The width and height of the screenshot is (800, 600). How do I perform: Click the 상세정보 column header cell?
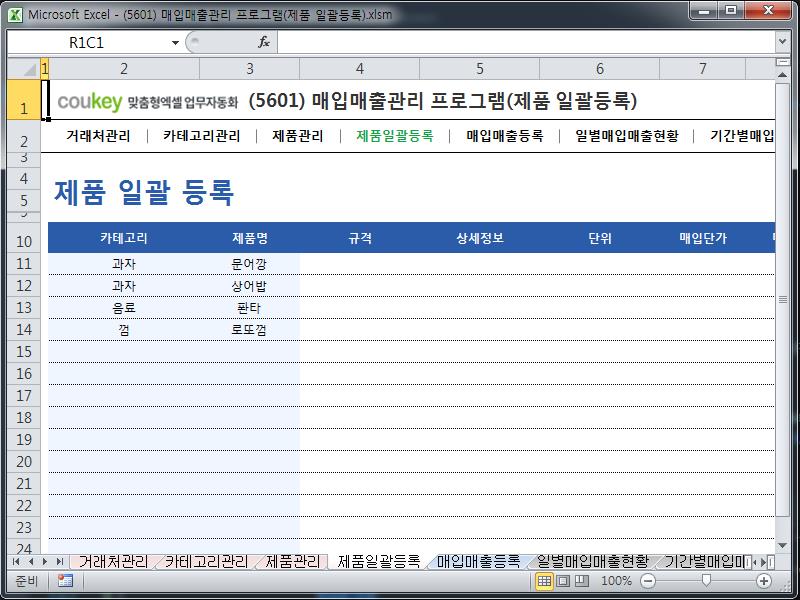(480, 238)
